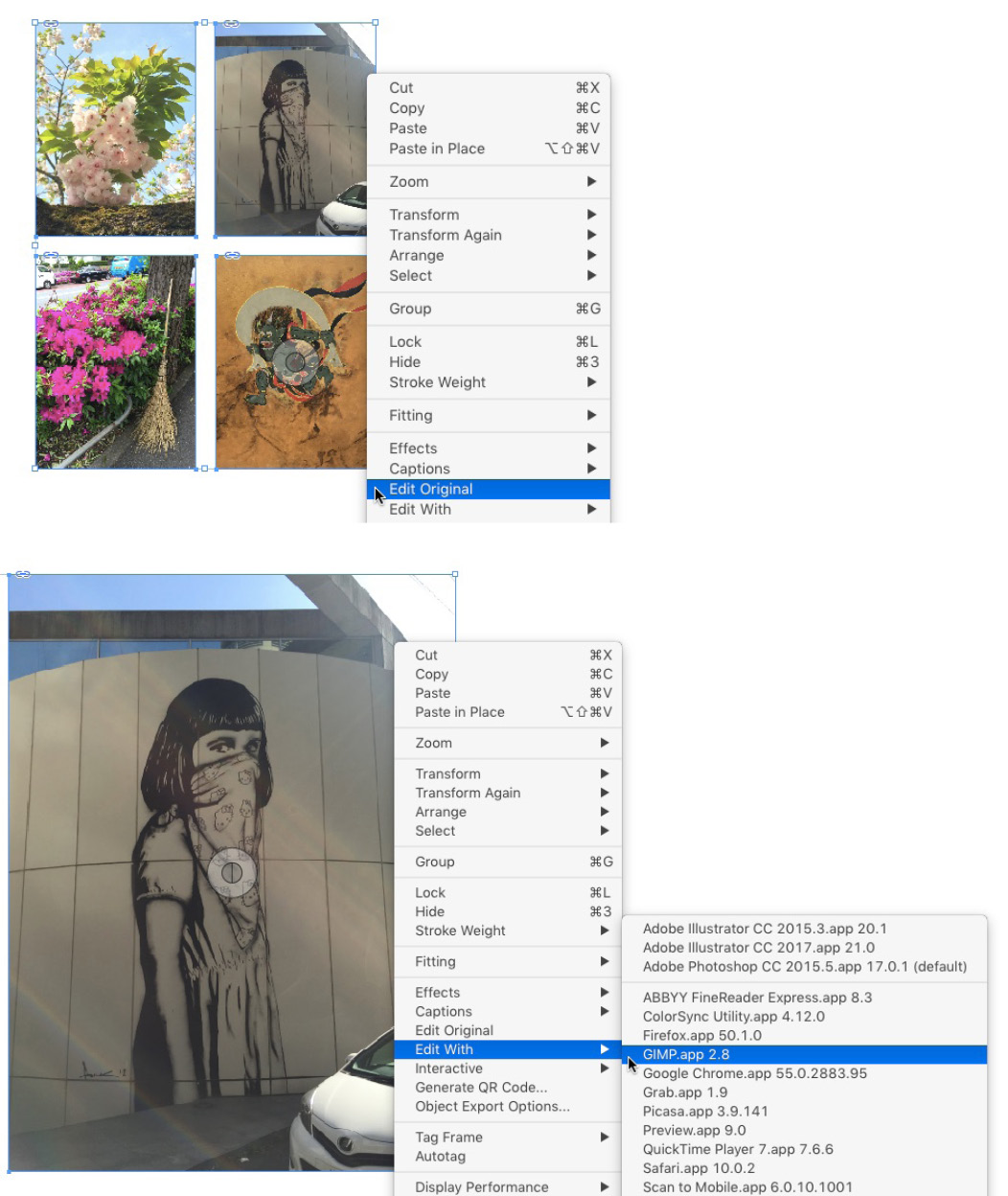Choose Lock in the lower context menu
The width and height of the screenshot is (1008, 1196).
pos(508,892)
